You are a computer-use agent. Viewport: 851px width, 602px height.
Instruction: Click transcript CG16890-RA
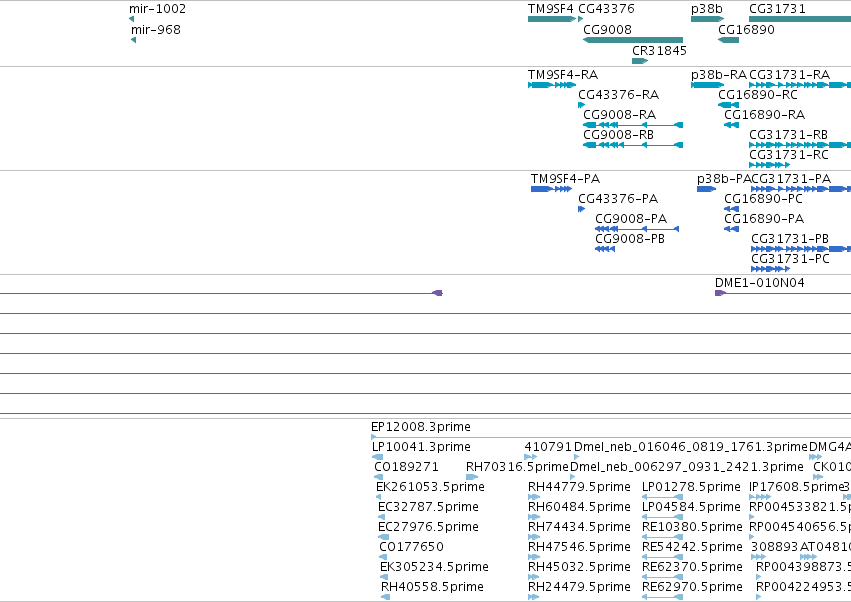coord(732,125)
